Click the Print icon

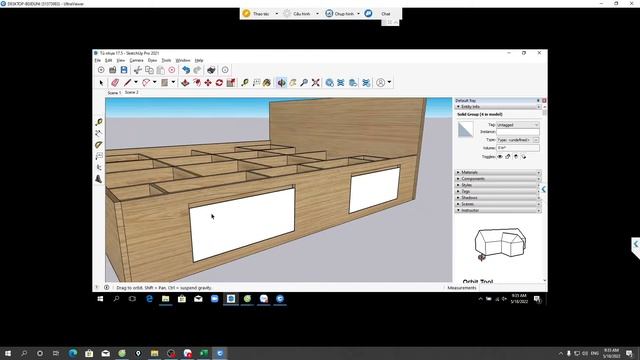211,70
